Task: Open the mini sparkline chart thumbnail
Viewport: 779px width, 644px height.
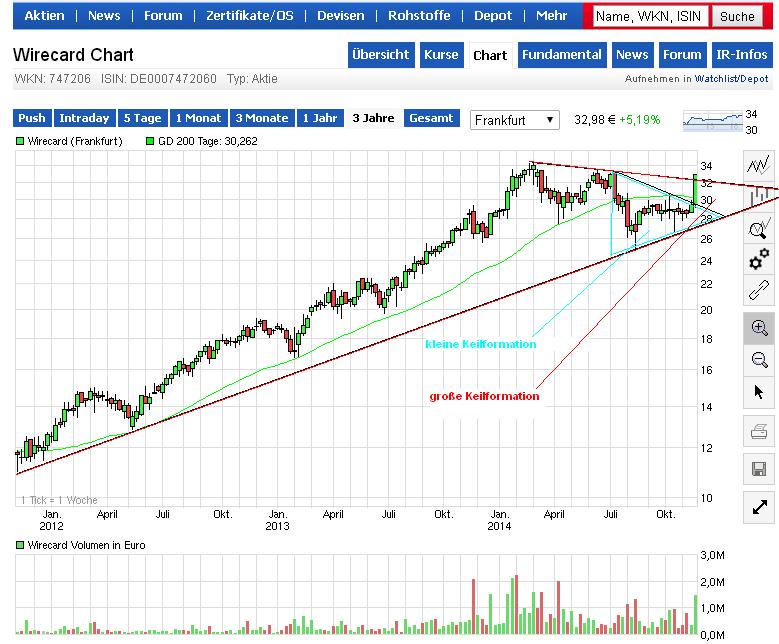Action: tap(712, 121)
